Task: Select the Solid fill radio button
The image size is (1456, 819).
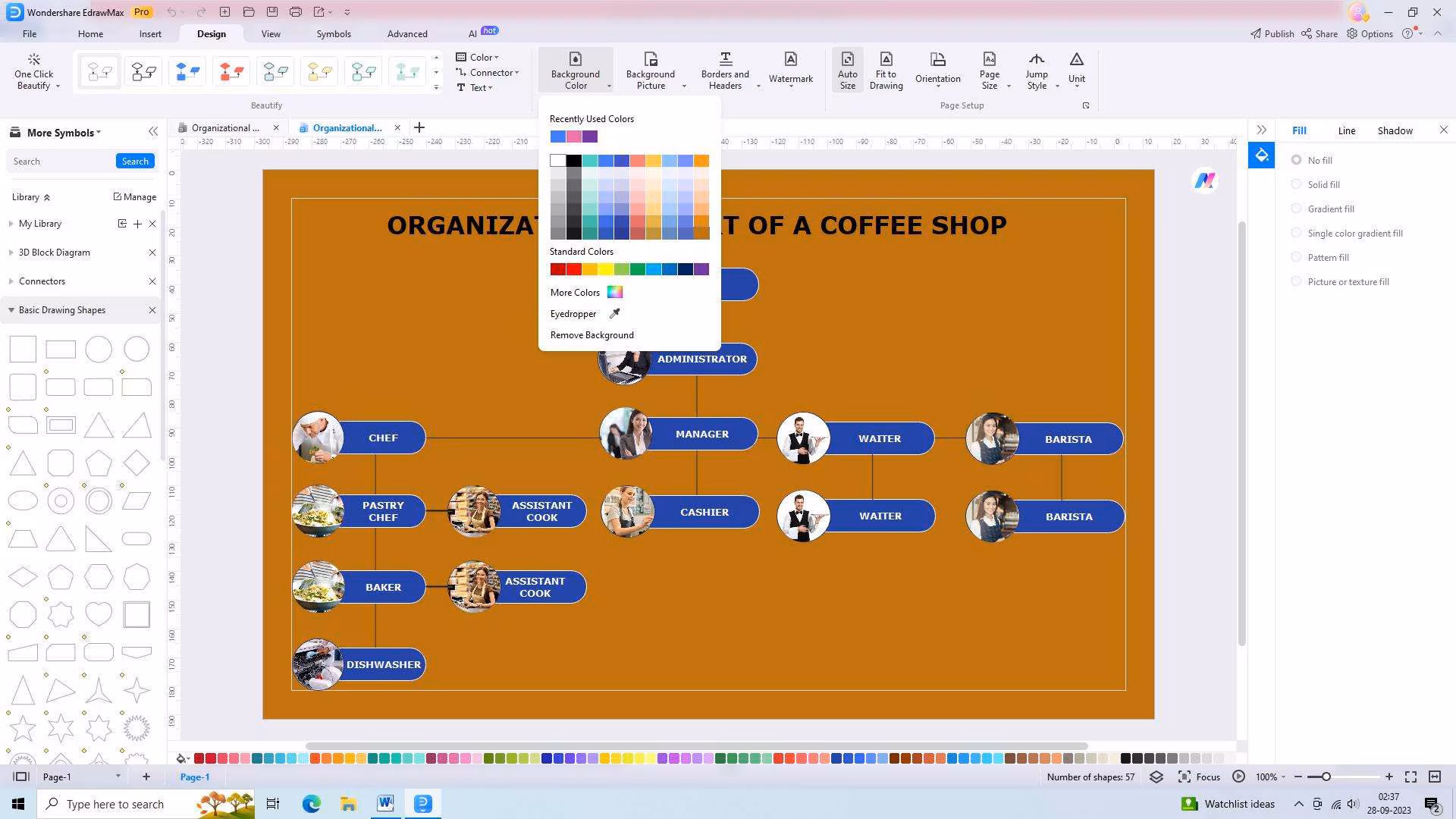Action: (1297, 184)
